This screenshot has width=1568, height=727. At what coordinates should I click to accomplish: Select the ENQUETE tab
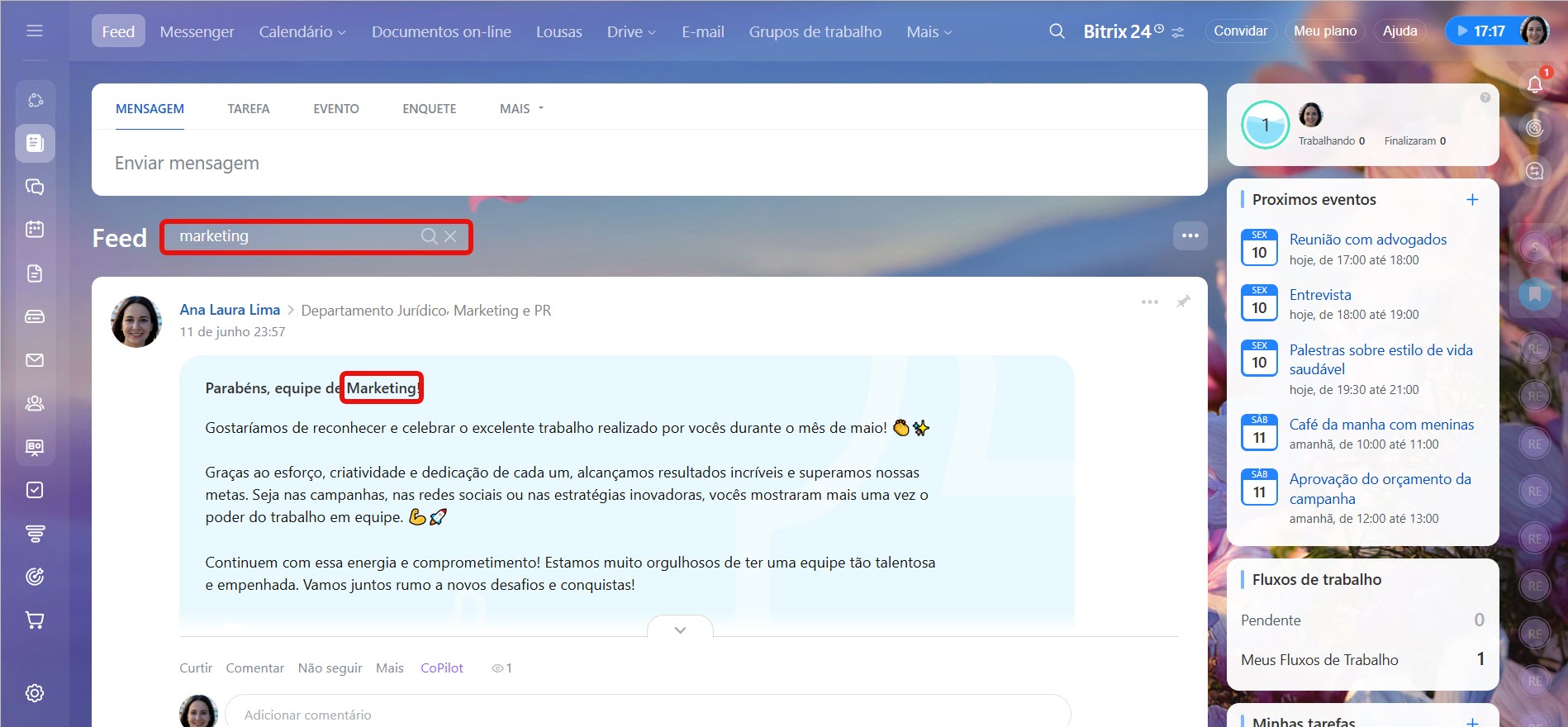pos(429,109)
